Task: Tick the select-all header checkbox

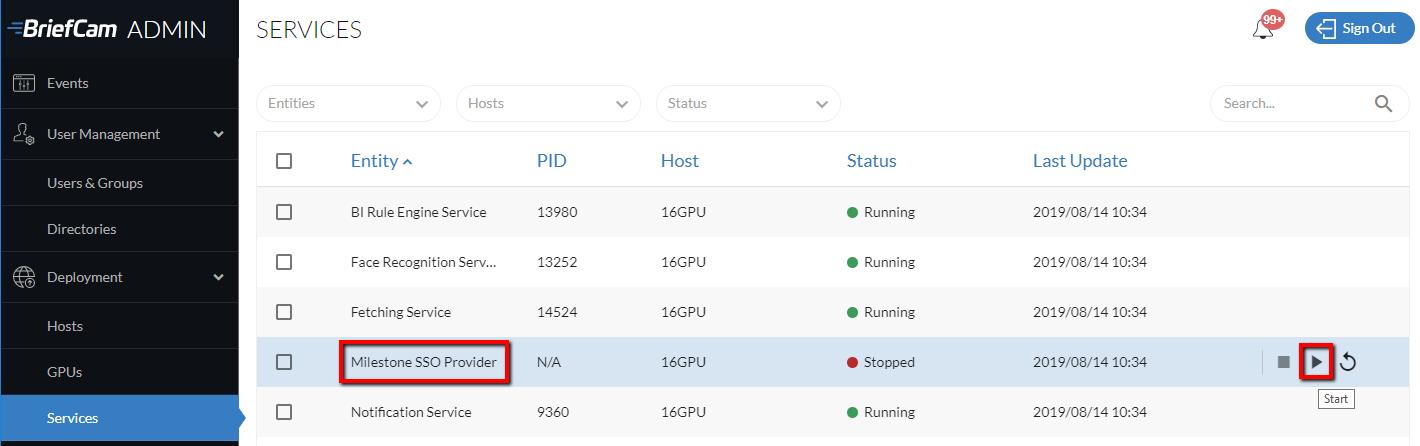Action: (x=284, y=161)
